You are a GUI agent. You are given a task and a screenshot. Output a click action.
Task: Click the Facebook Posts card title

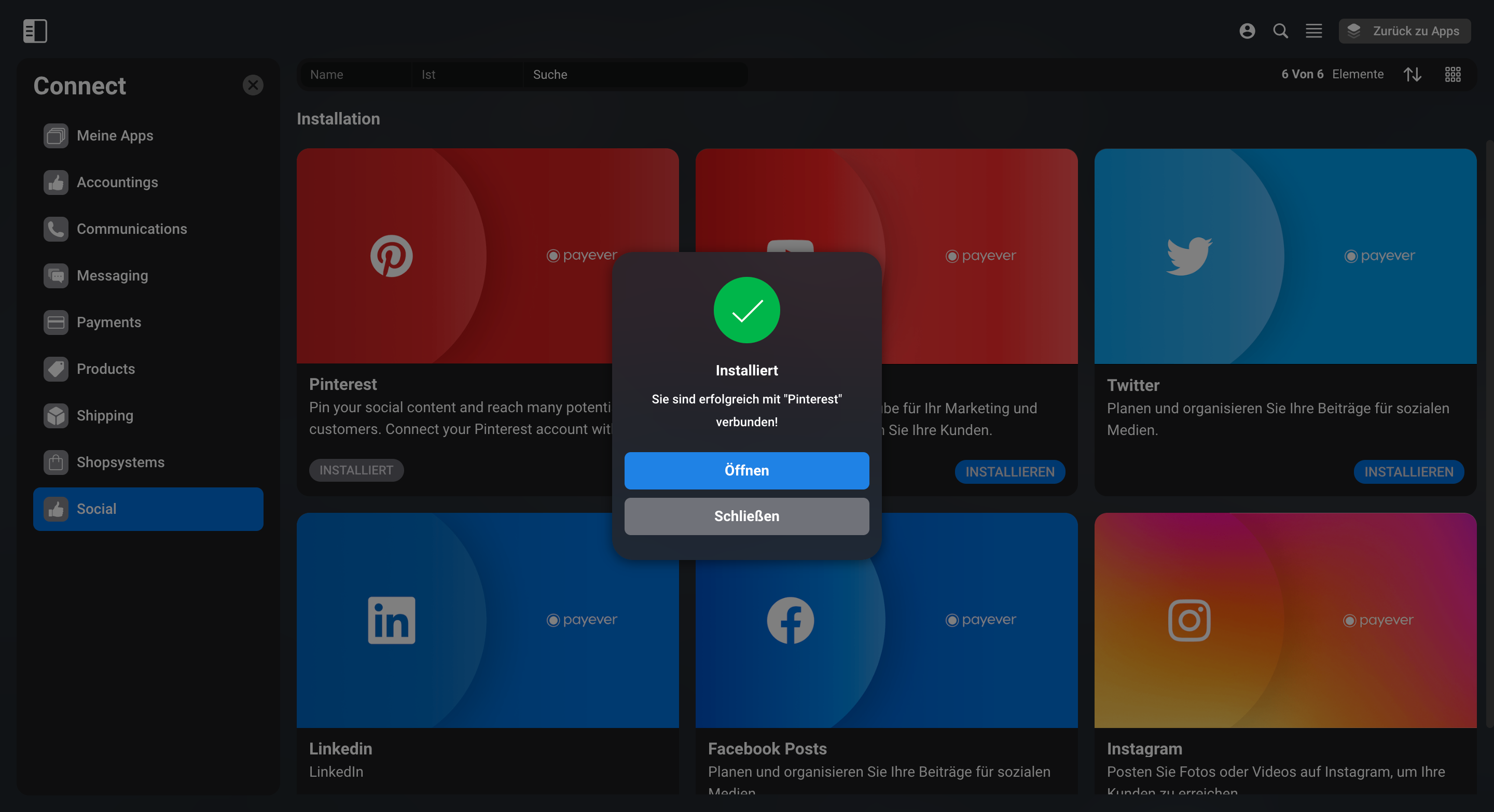coord(767,749)
